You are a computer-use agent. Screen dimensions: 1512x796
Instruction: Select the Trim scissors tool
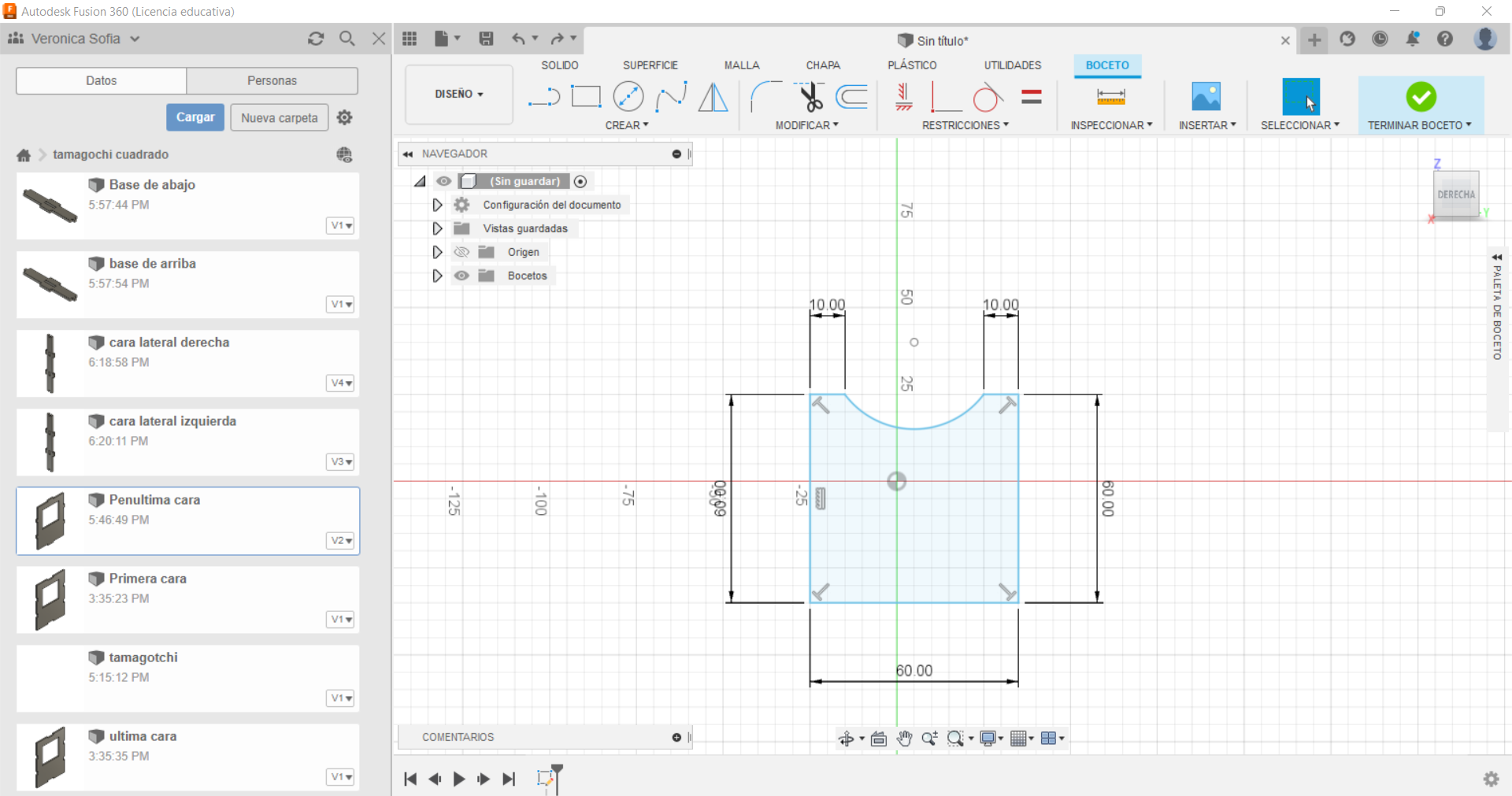(809, 97)
